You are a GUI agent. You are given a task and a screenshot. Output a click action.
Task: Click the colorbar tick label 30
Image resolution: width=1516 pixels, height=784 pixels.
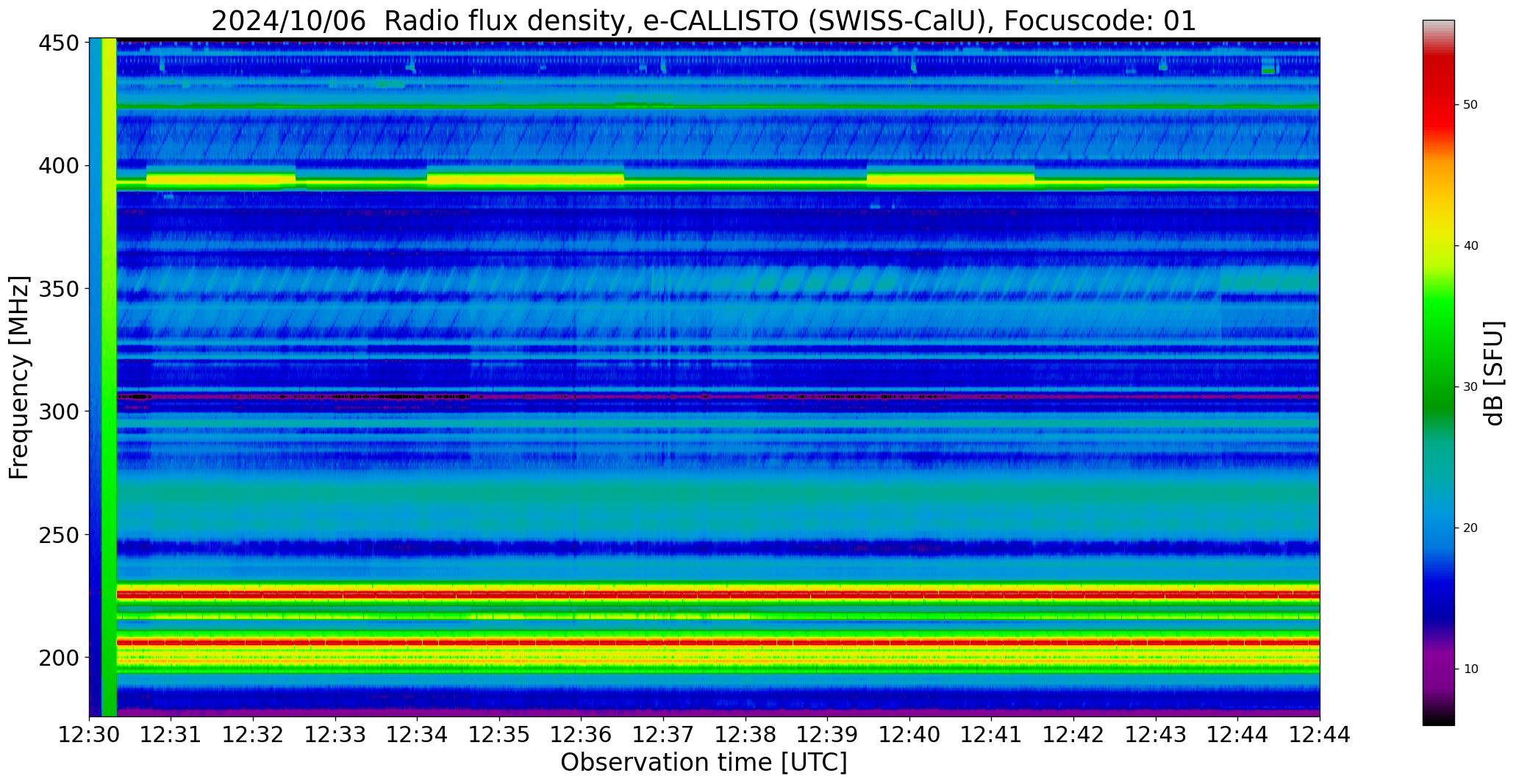click(1470, 387)
